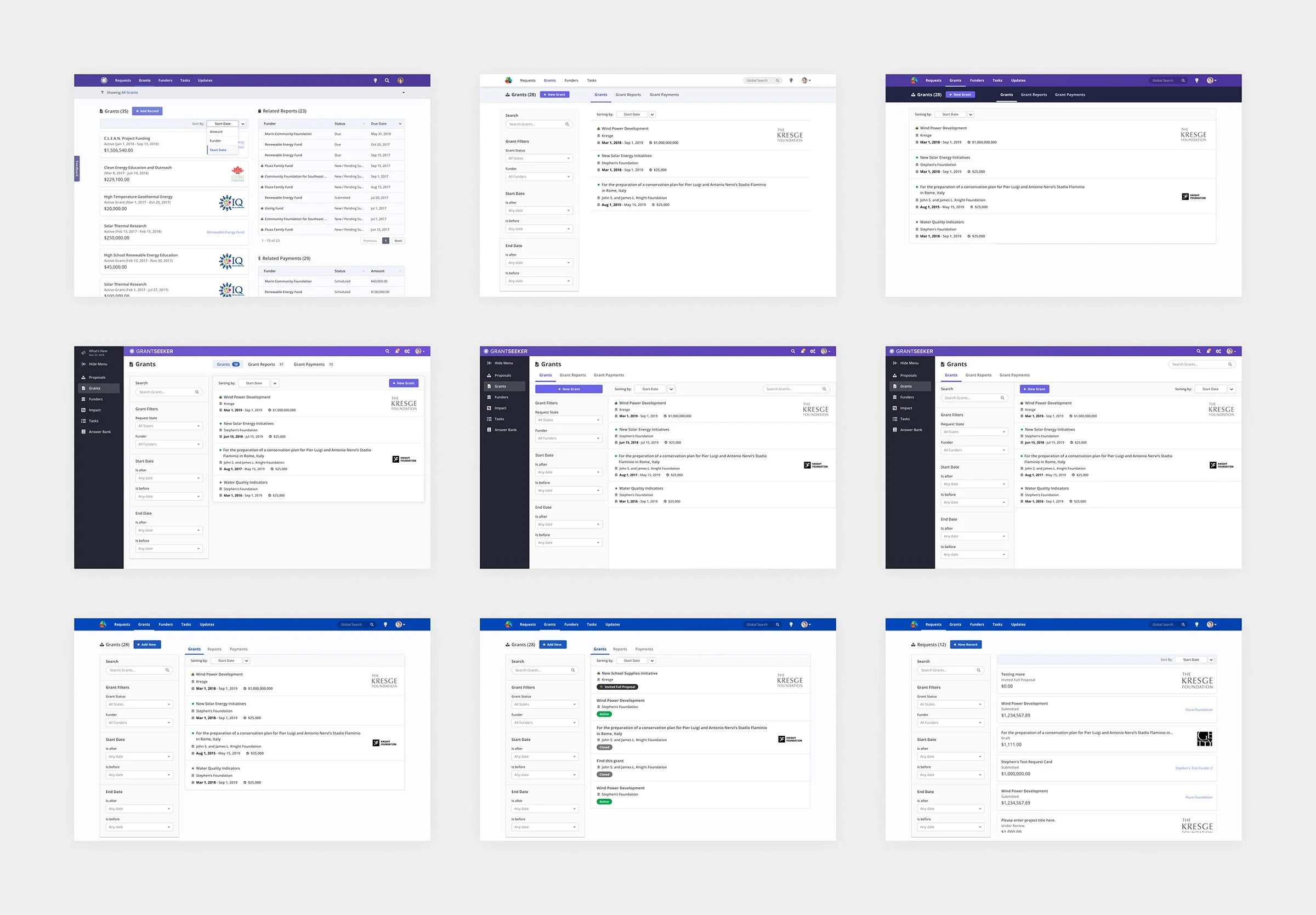Click clipboard icon next to Related Reports (23)
The image size is (1316, 915).
pos(260,111)
